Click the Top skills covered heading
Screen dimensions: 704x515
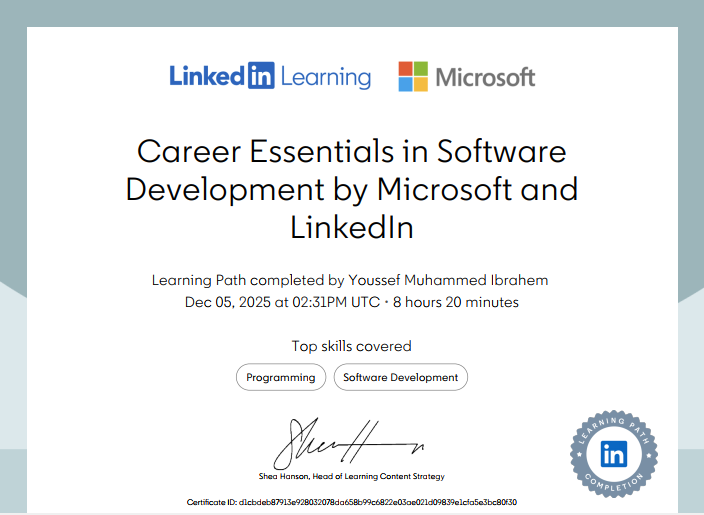click(352, 346)
